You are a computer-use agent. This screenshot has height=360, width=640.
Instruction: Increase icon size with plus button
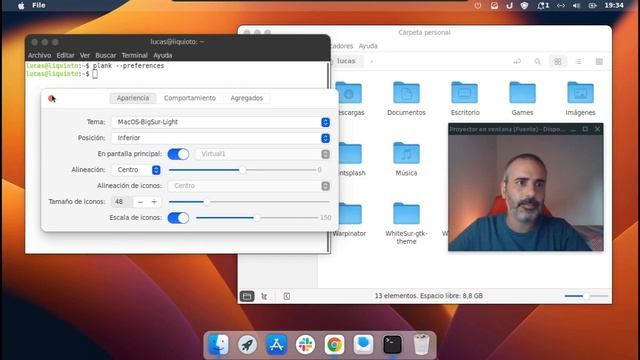click(x=154, y=202)
